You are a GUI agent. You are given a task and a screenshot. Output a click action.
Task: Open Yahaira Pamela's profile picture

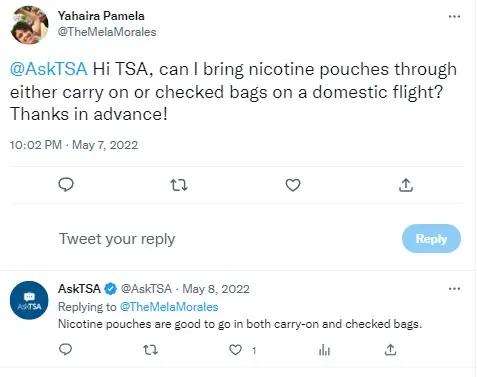(x=29, y=25)
